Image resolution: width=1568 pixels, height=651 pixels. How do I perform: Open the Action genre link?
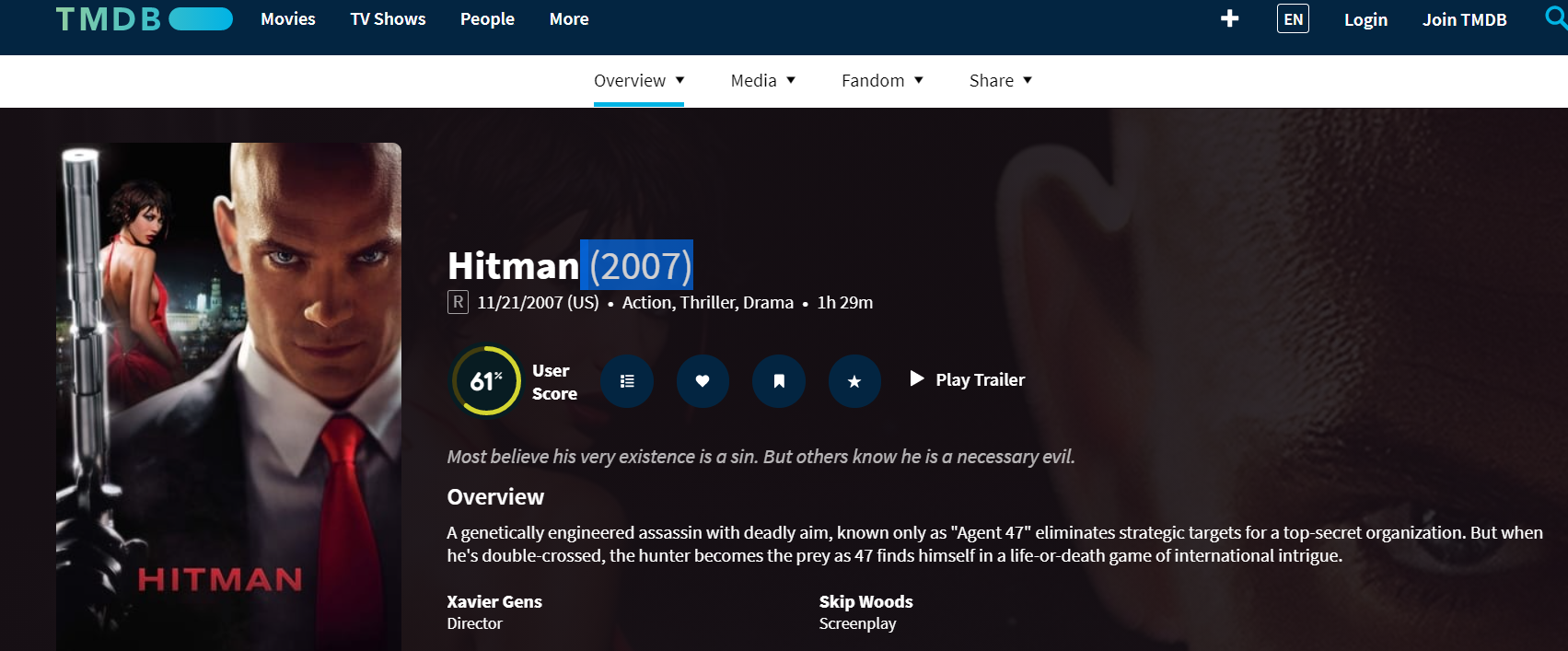(x=646, y=302)
